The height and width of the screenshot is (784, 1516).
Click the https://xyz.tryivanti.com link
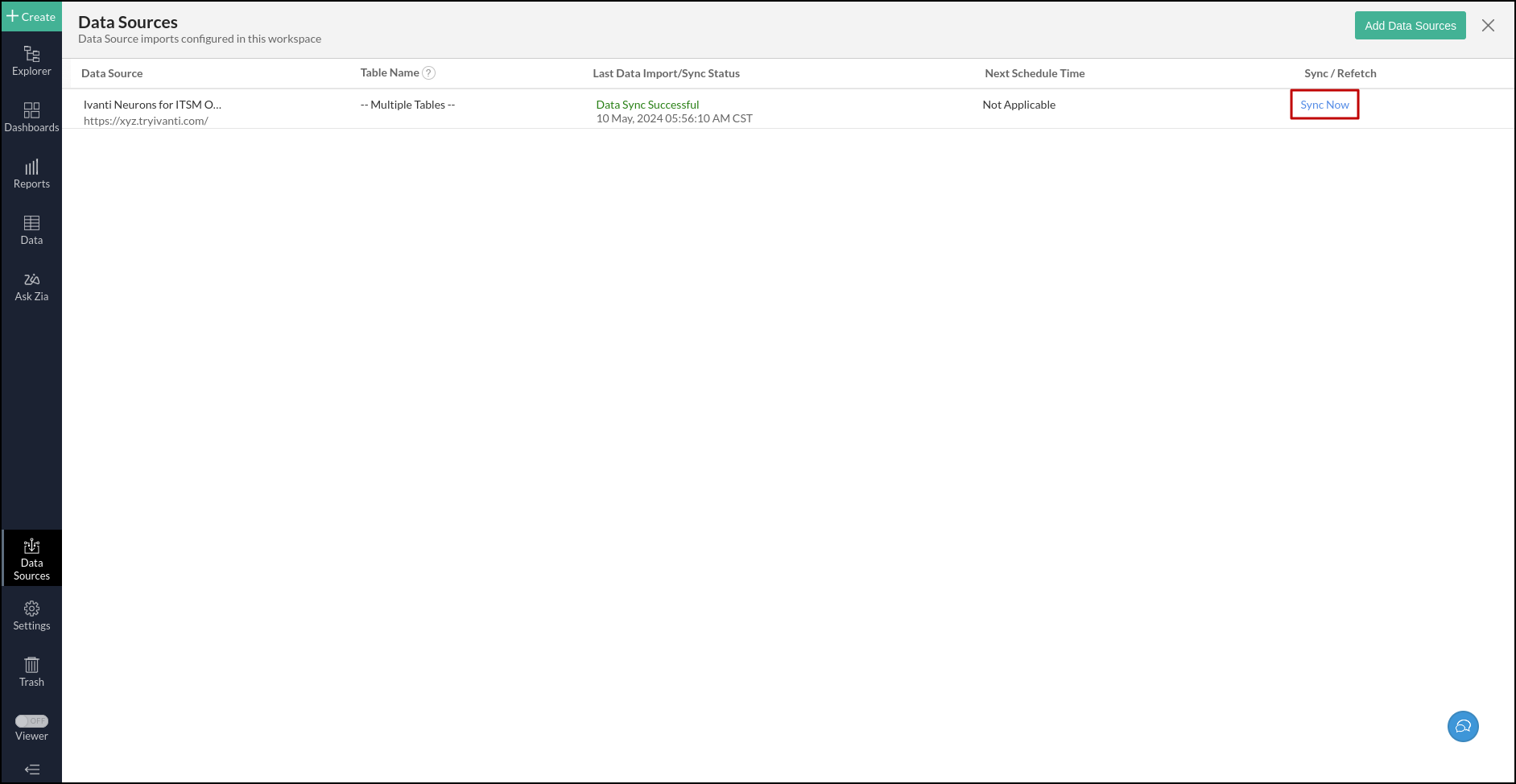point(146,120)
